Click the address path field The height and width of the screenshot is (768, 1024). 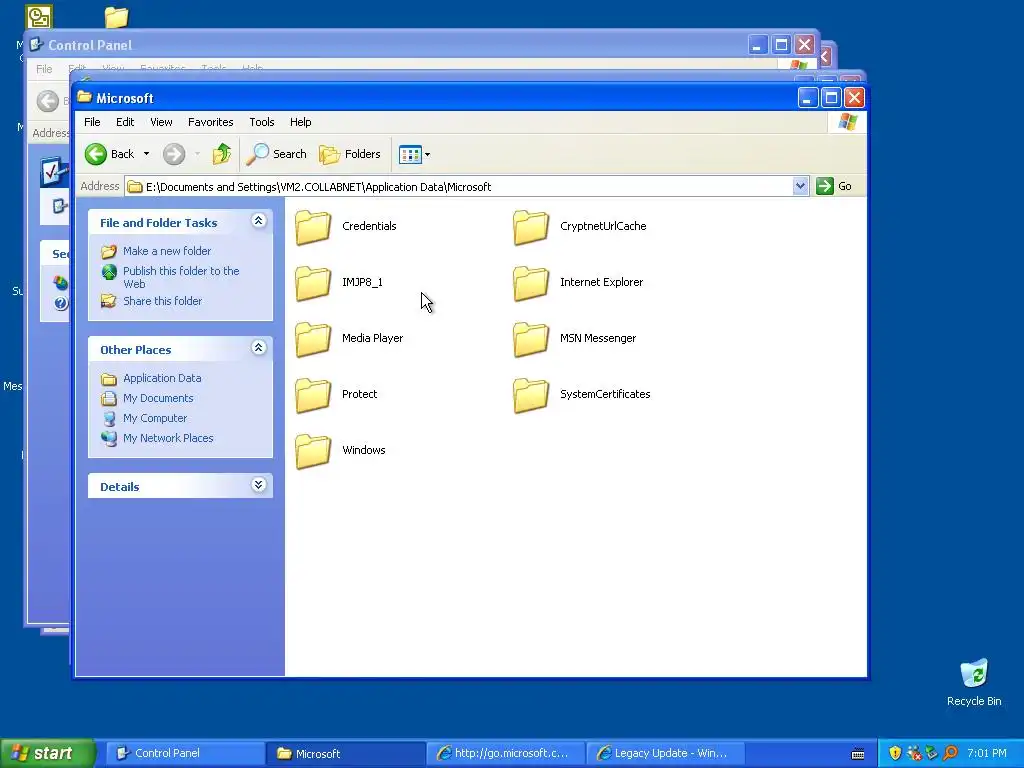click(x=458, y=187)
